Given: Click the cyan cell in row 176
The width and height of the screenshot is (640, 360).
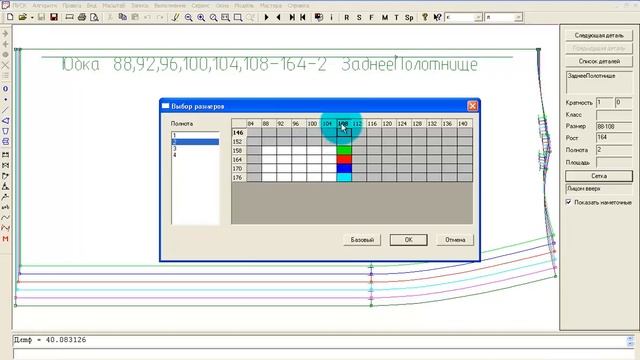Looking at the screenshot, I should pyautogui.click(x=344, y=177).
